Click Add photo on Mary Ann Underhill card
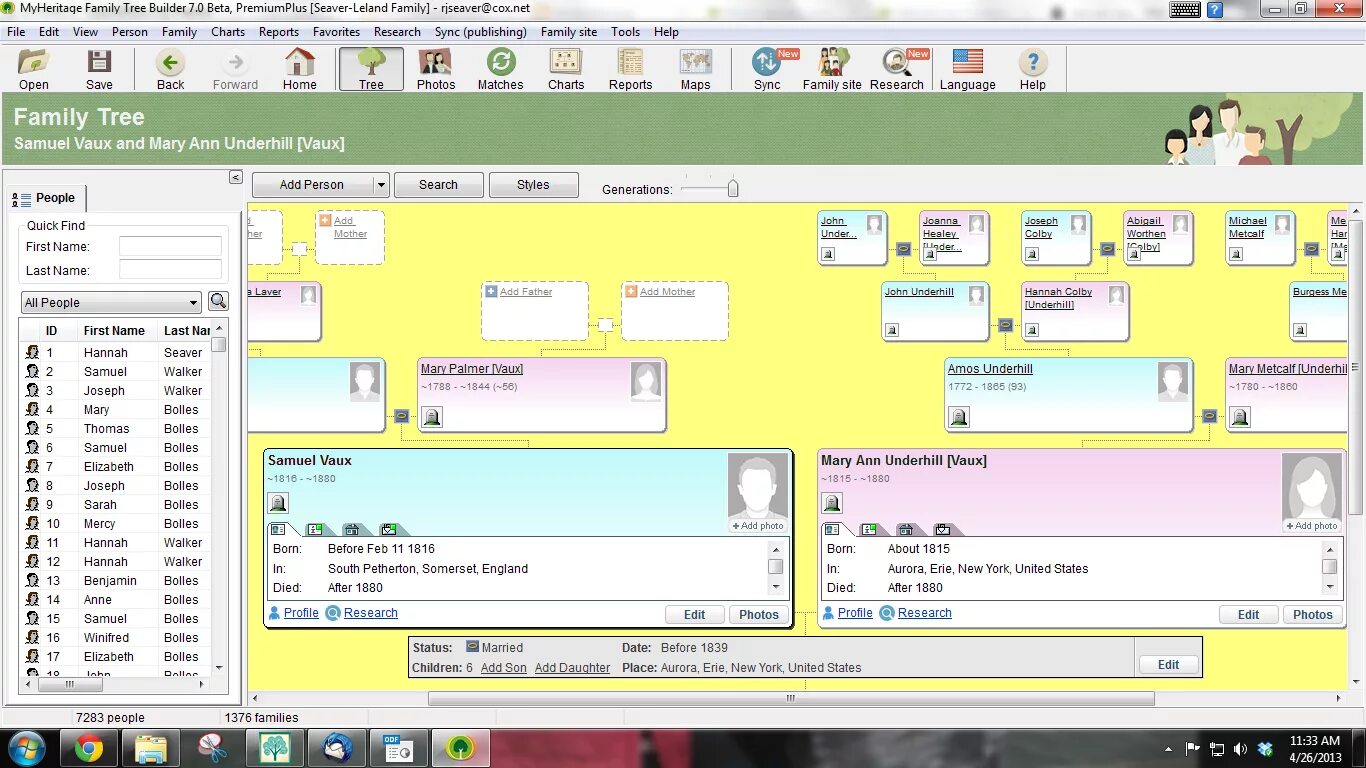Image resolution: width=1366 pixels, height=768 pixels. click(x=1312, y=526)
